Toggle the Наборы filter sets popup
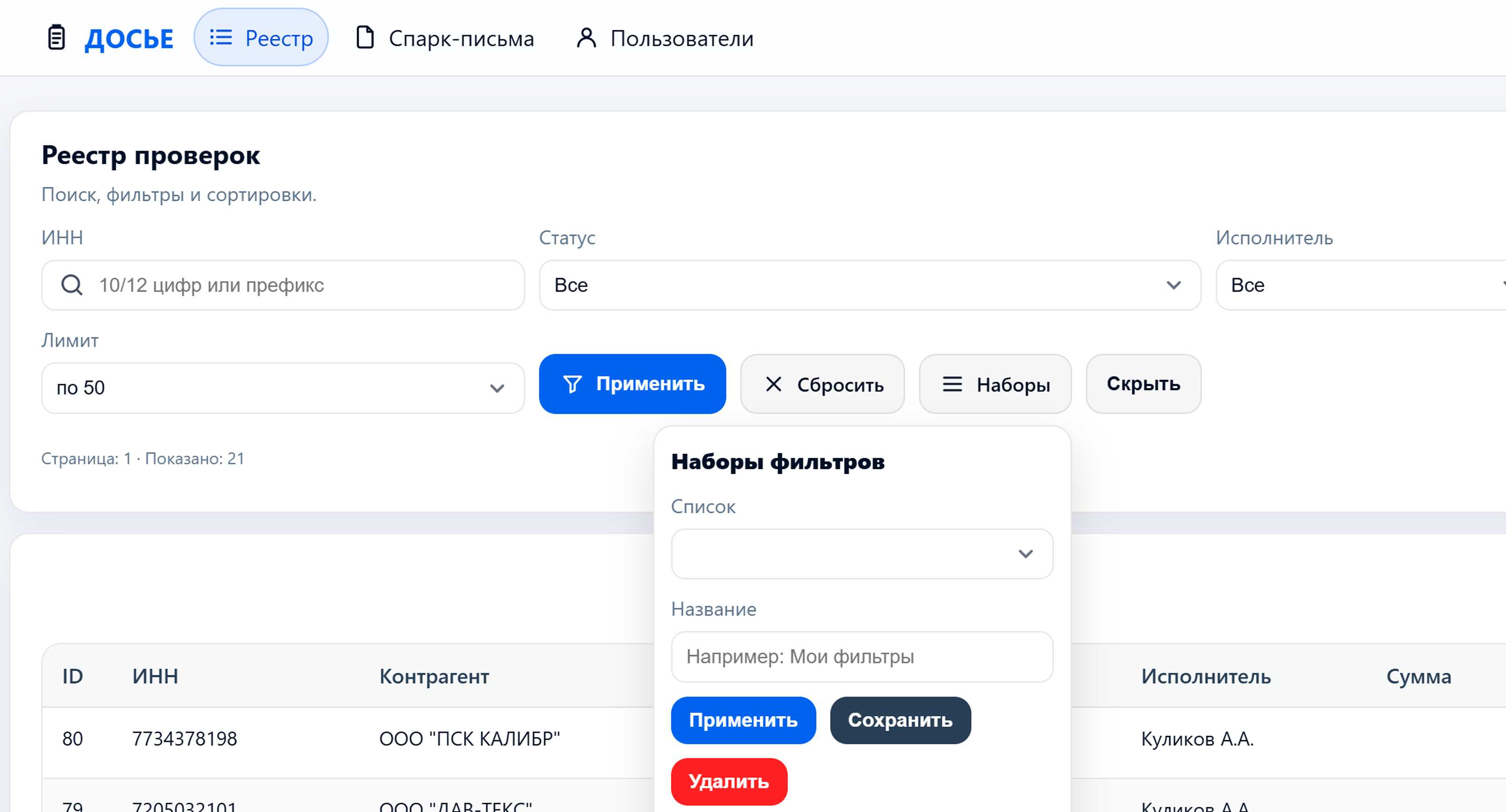This screenshot has height=812, width=1506. [995, 384]
